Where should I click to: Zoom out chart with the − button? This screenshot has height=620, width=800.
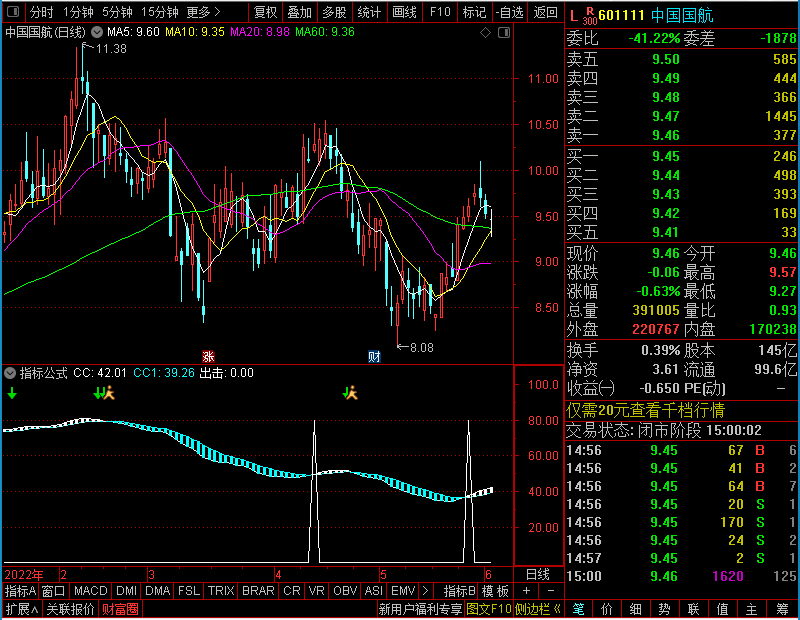[x=551, y=591]
